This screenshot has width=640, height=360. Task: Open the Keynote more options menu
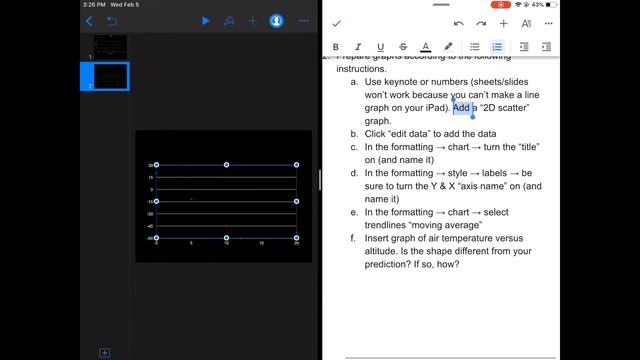click(x=304, y=21)
